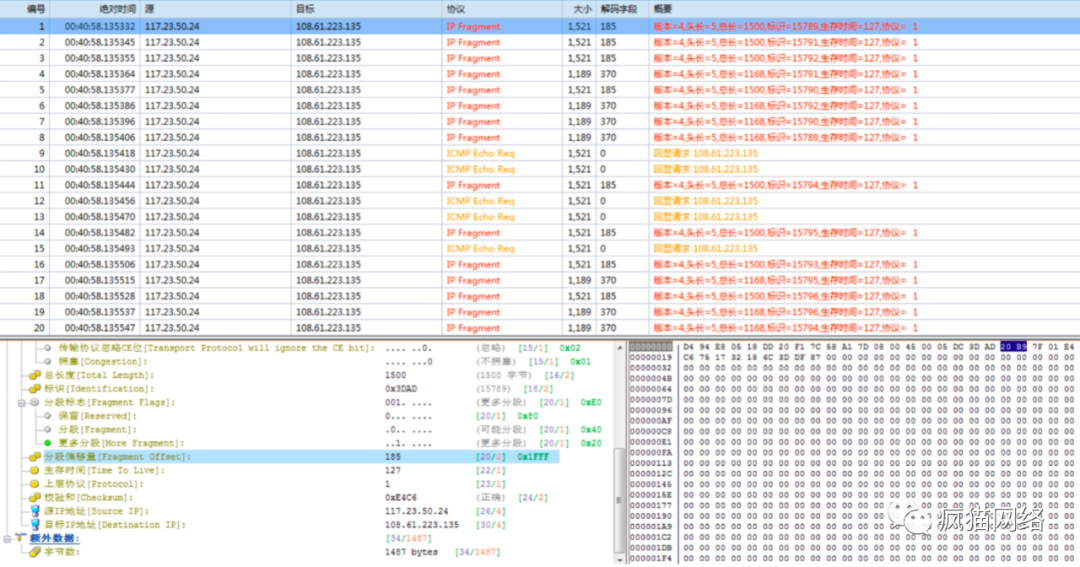The width and height of the screenshot is (1080, 567).
Task: Click the Protocol field icon
Action: (x=34, y=484)
